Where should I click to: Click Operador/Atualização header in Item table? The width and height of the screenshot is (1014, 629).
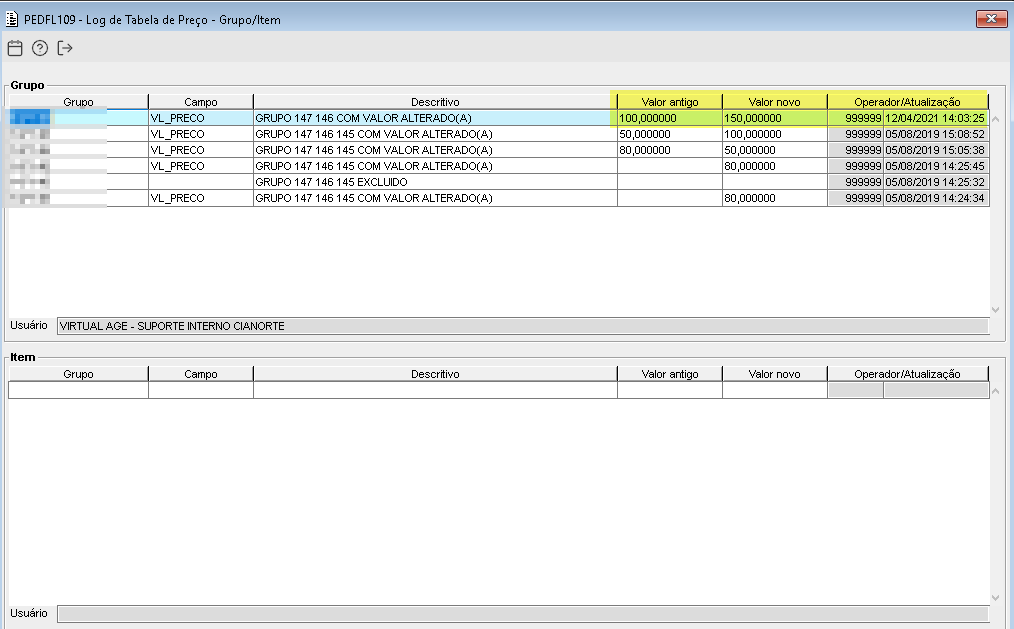tap(907, 374)
